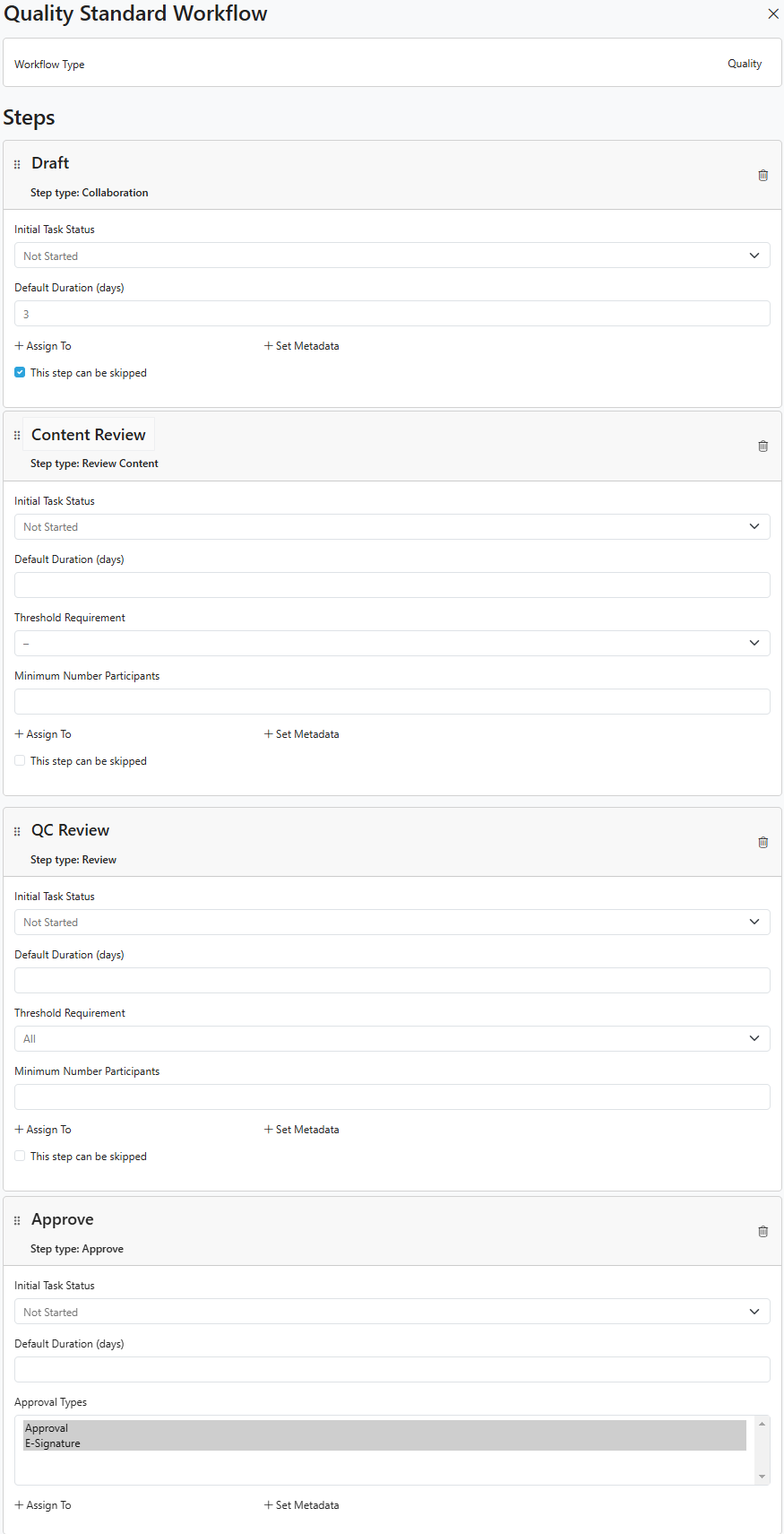The image size is (784, 1534).
Task: Click the plus icon for Set Metadata in QC Review
Action: (268, 1129)
